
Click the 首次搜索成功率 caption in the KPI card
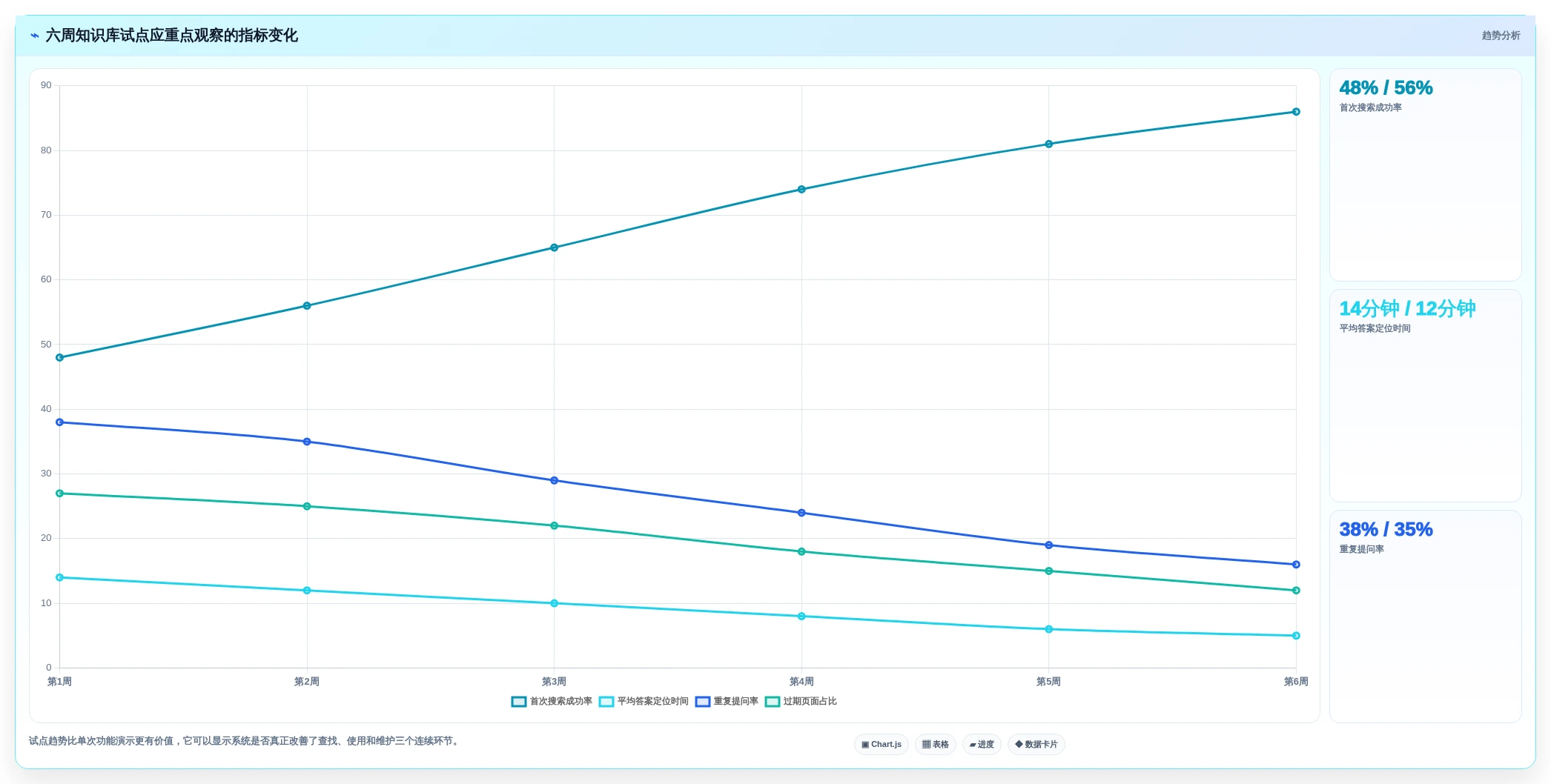coord(1370,107)
